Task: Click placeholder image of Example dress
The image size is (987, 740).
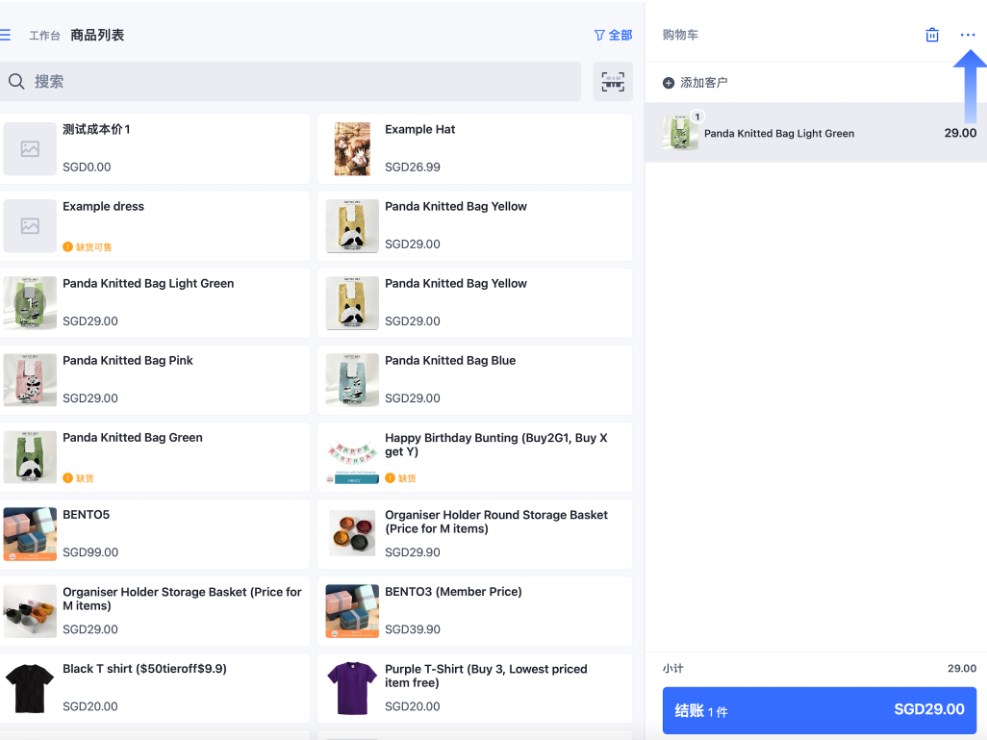Action: point(30,226)
